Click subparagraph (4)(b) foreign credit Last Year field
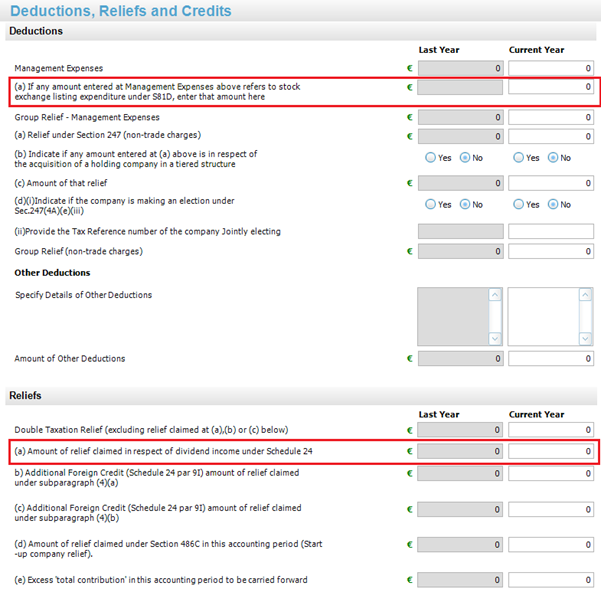 point(460,509)
